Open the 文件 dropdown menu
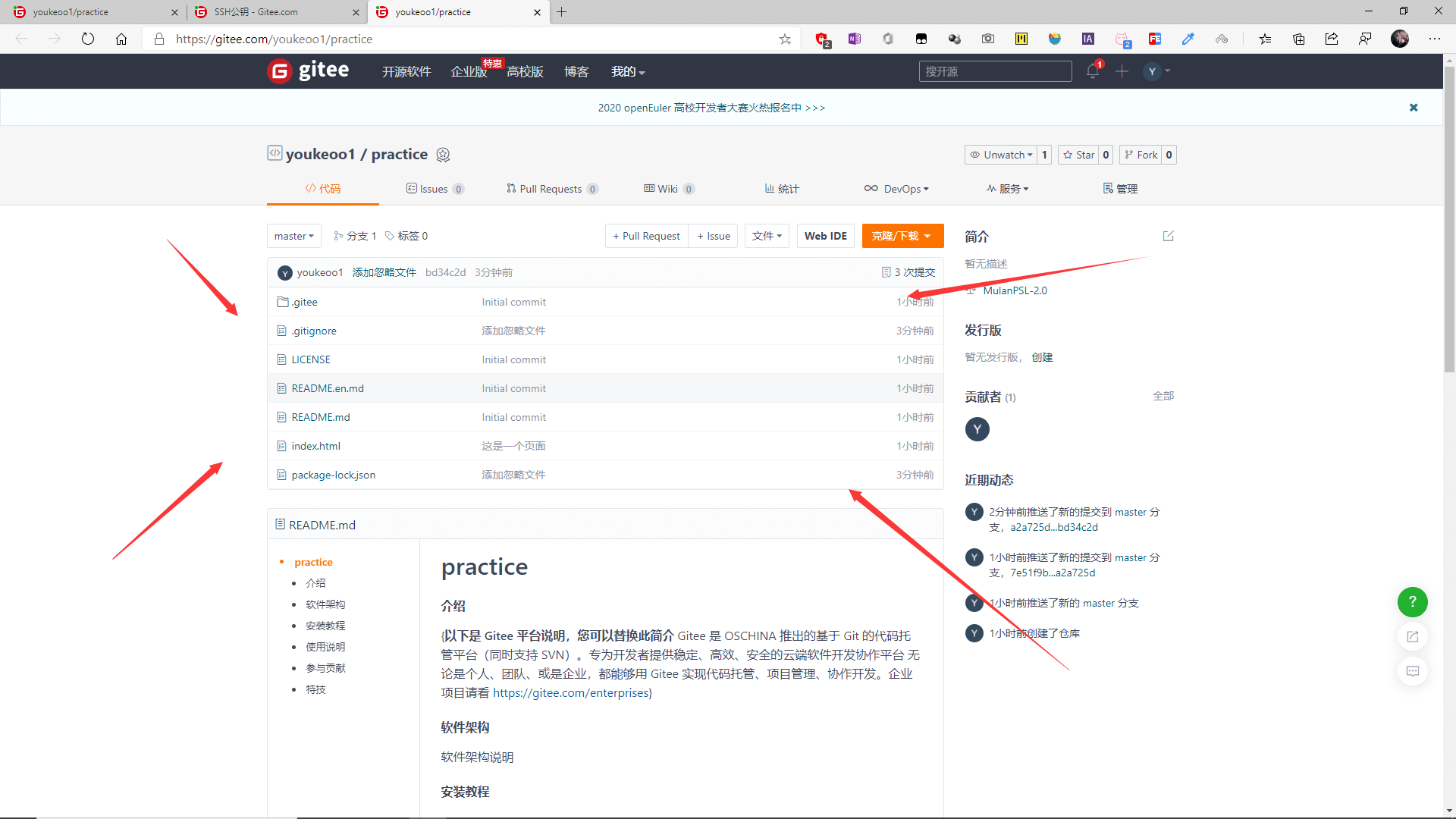 tap(767, 236)
